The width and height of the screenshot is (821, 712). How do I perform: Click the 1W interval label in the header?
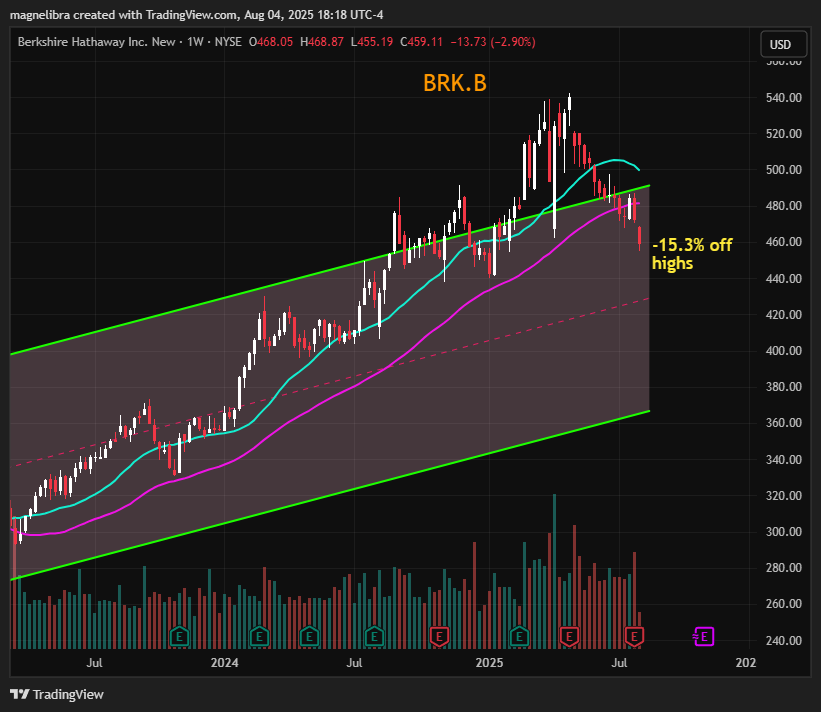[195, 42]
